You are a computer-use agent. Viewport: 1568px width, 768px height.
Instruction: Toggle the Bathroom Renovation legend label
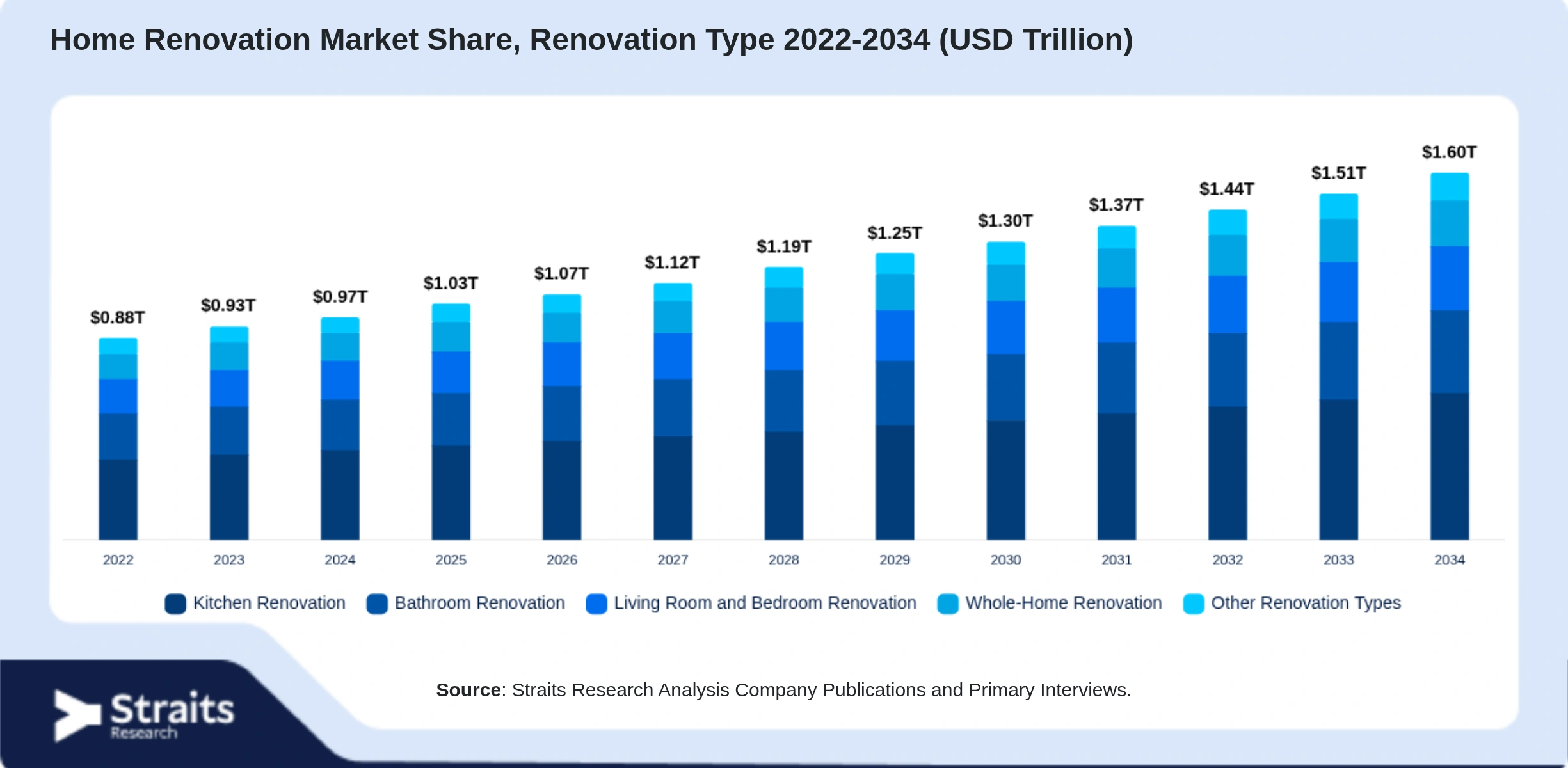(480, 603)
